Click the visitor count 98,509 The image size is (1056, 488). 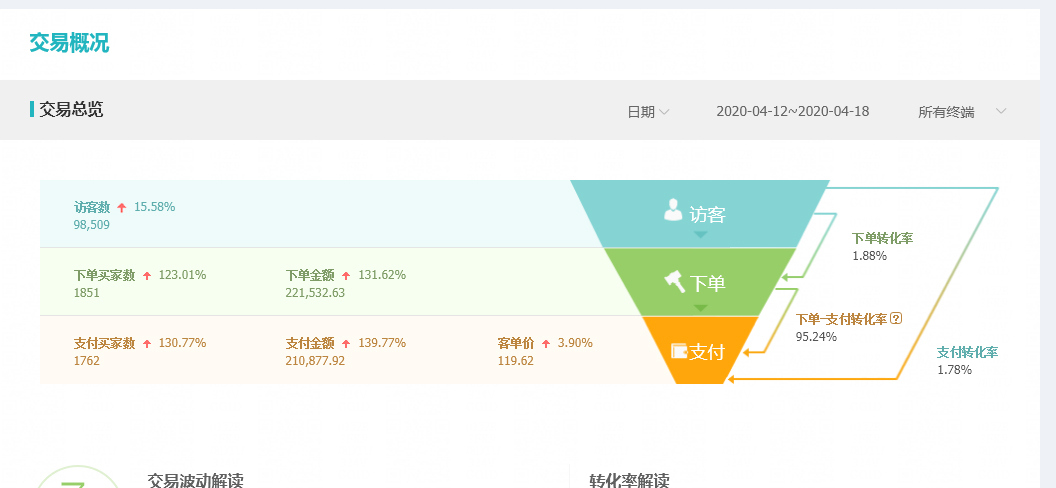pyautogui.click(x=92, y=225)
